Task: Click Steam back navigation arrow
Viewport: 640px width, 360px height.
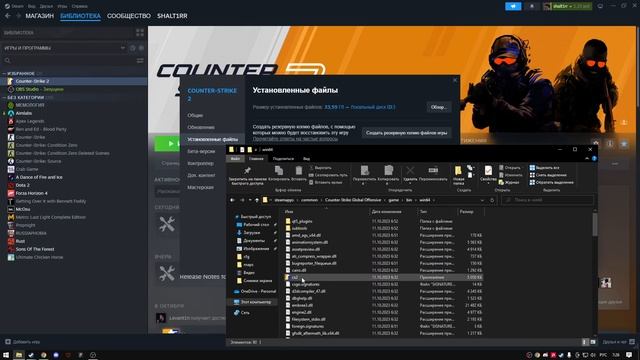Action: (8, 16)
